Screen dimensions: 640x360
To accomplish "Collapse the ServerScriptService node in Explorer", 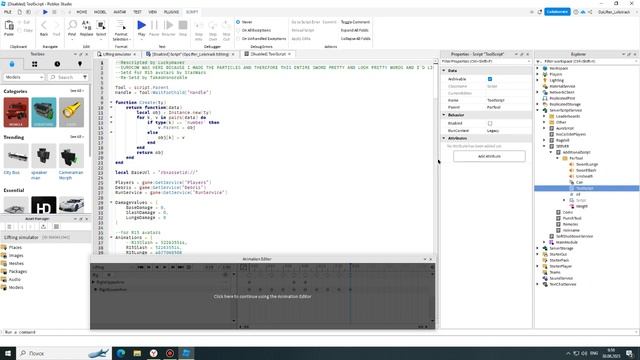I will [x=538, y=110].
